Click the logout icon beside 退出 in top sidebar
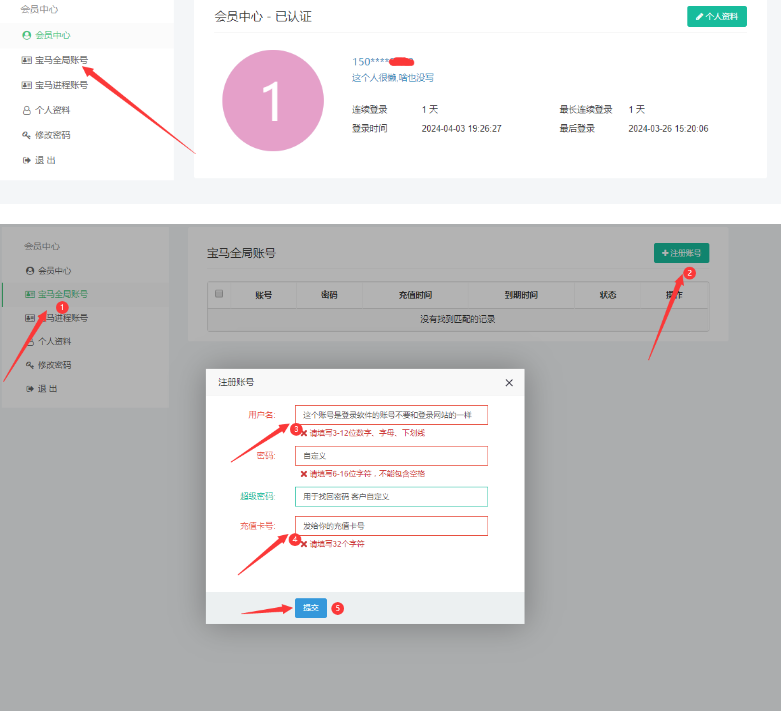The height and width of the screenshot is (711, 781). (x=26, y=160)
